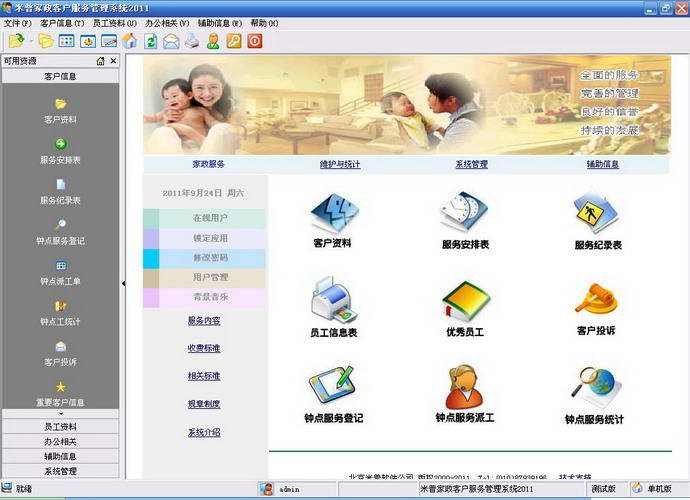Open the 服务内容 link

pos(204,321)
